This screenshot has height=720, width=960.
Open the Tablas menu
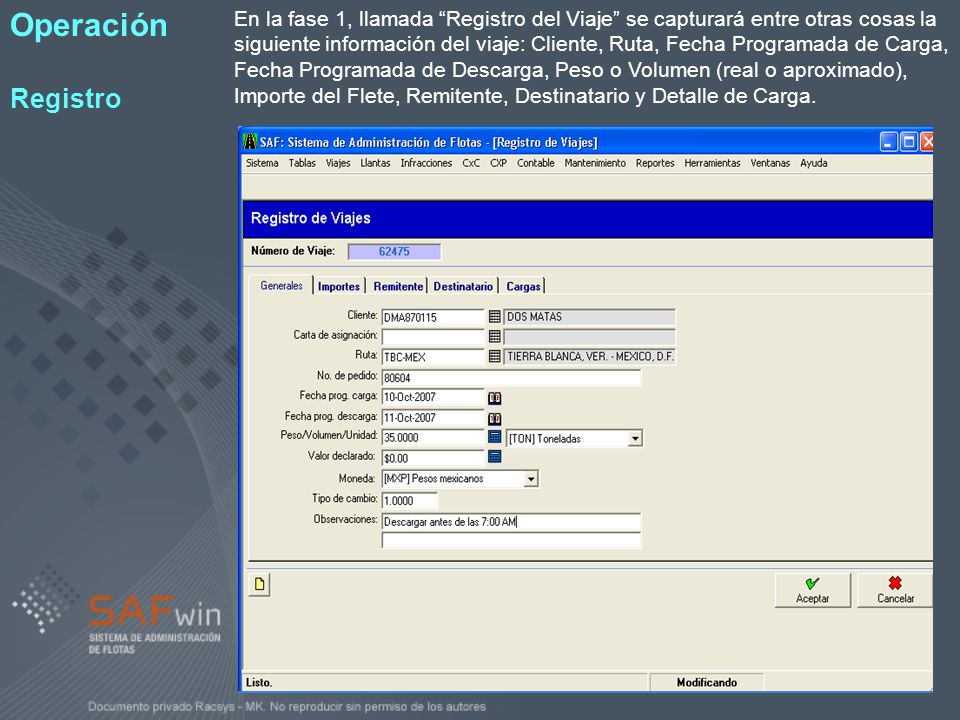tap(302, 163)
